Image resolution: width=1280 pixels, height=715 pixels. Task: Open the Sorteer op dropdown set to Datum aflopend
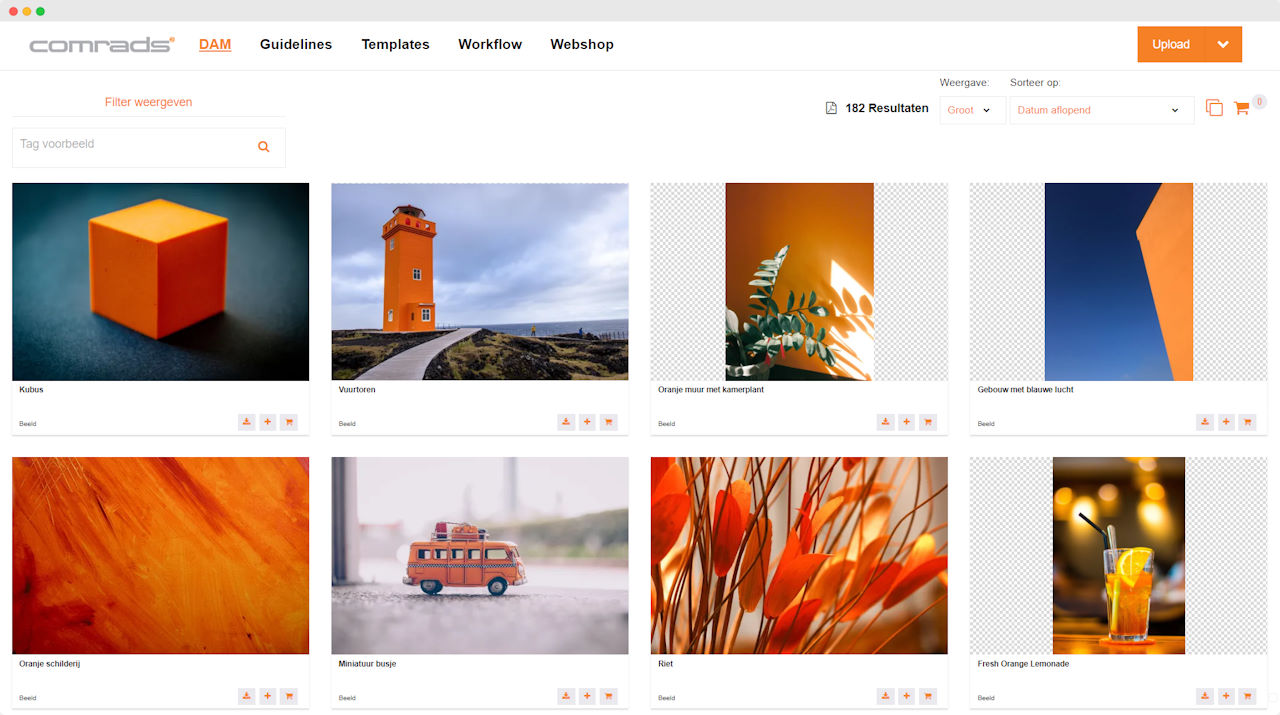[x=1100, y=110]
